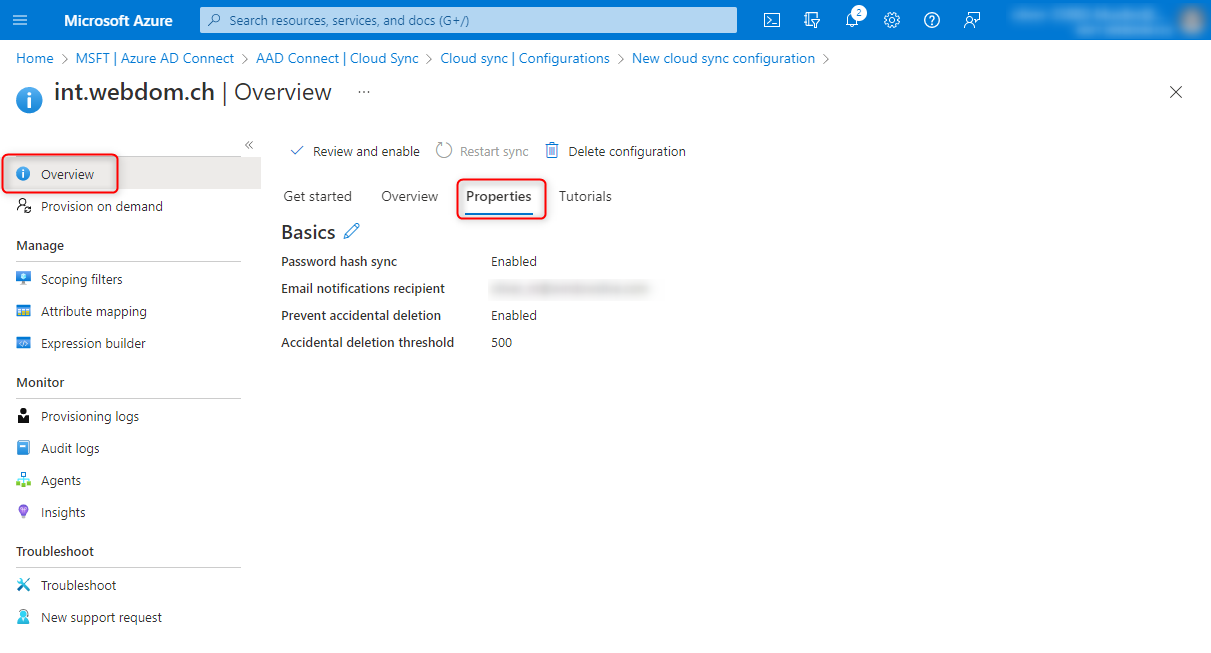Viewport: 1211px width, 653px height.
Task: Switch to the Properties tab
Action: coord(499,196)
